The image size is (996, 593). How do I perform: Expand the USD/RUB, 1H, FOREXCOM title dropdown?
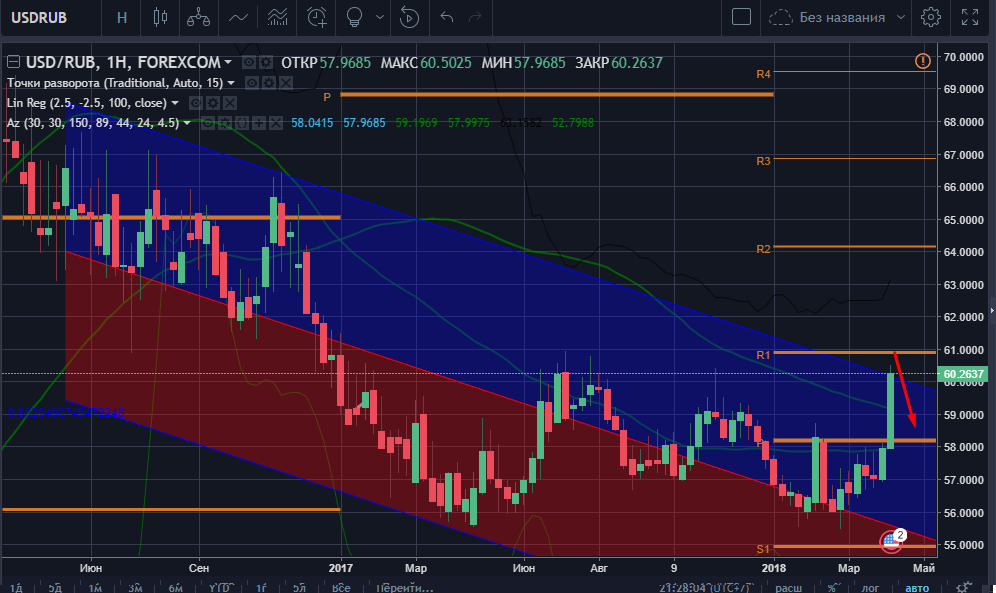pyautogui.click(x=228, y=62)
